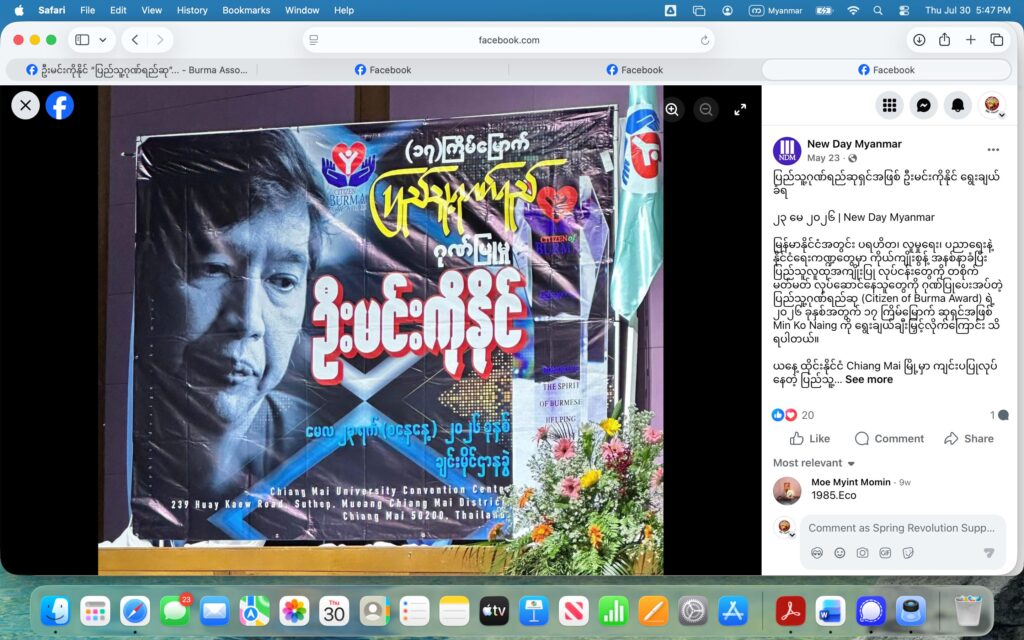1024x640 pixels.
Task: Open Safari share sheet
Action: 944,39
